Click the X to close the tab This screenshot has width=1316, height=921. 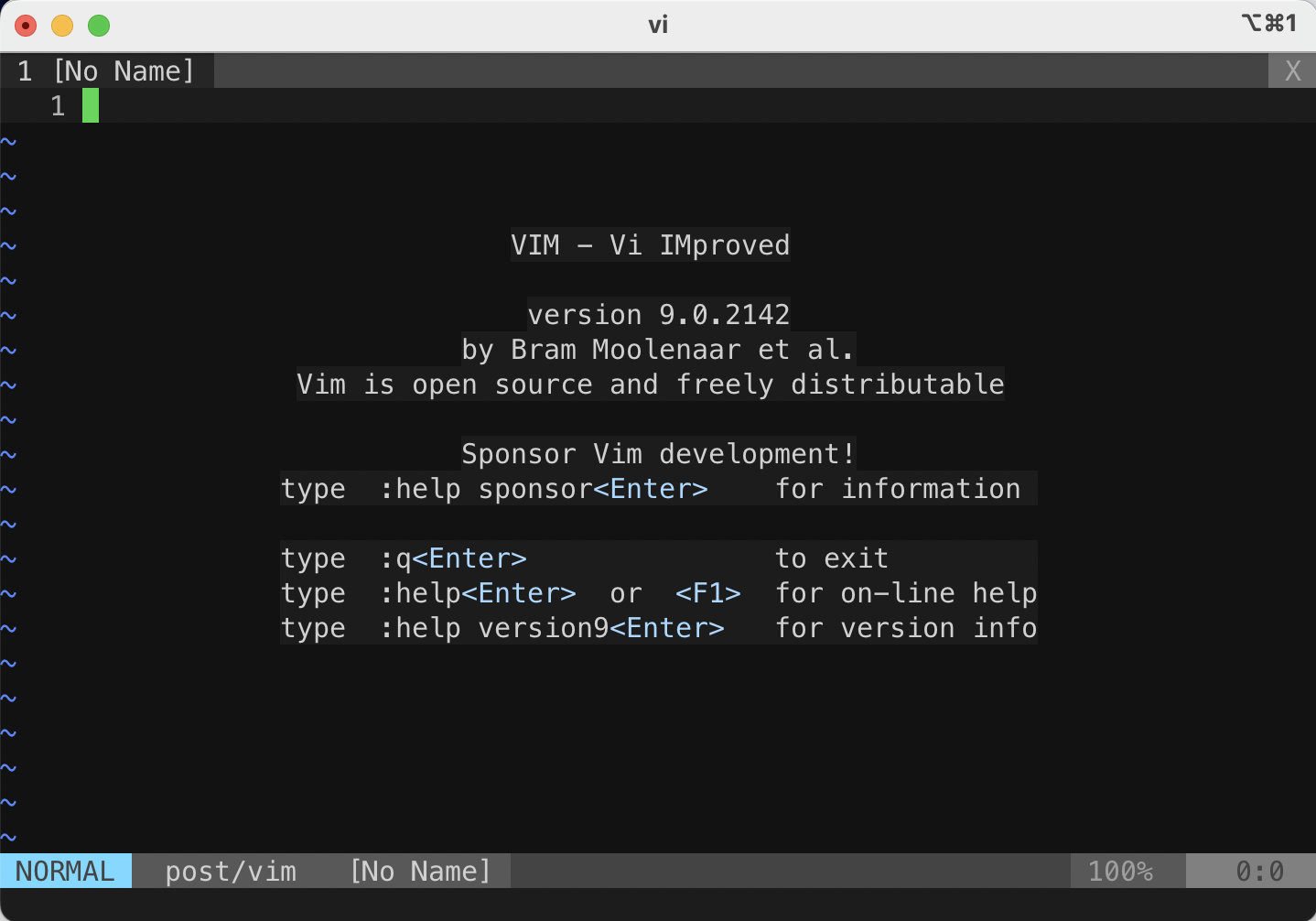coord(1292,70)
